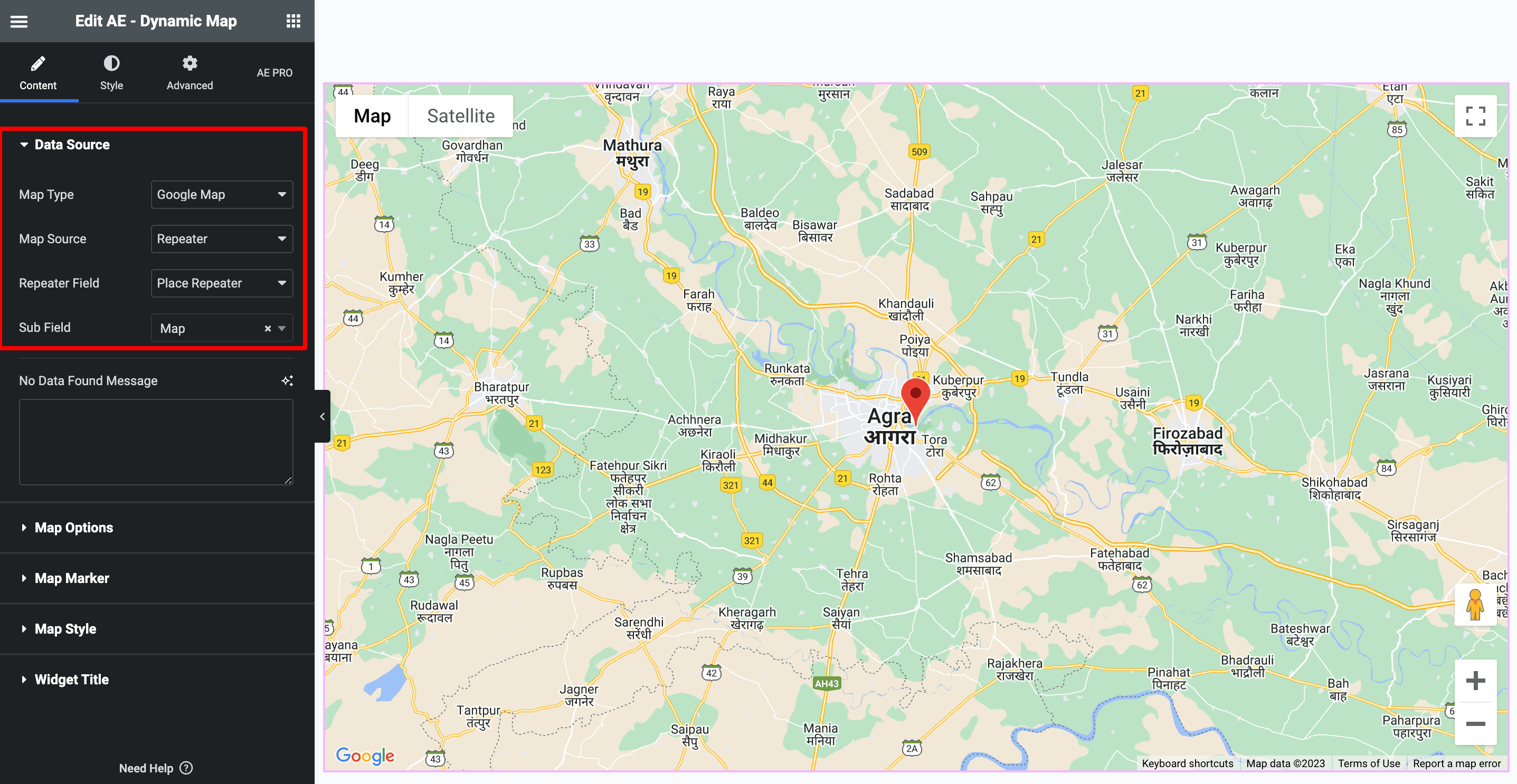Screen dimensions: 1517x784
Task: Click the Tundla town label
Action: (x=1069, y=383)
